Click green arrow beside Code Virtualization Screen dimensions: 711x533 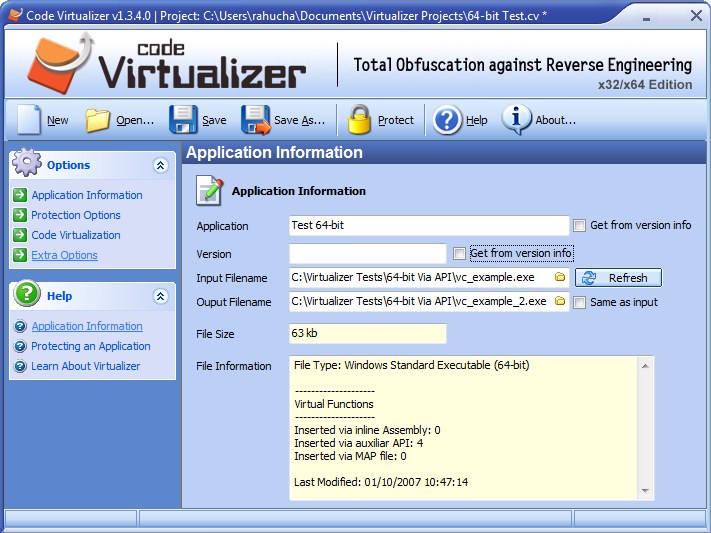click(x=20, y=235)
